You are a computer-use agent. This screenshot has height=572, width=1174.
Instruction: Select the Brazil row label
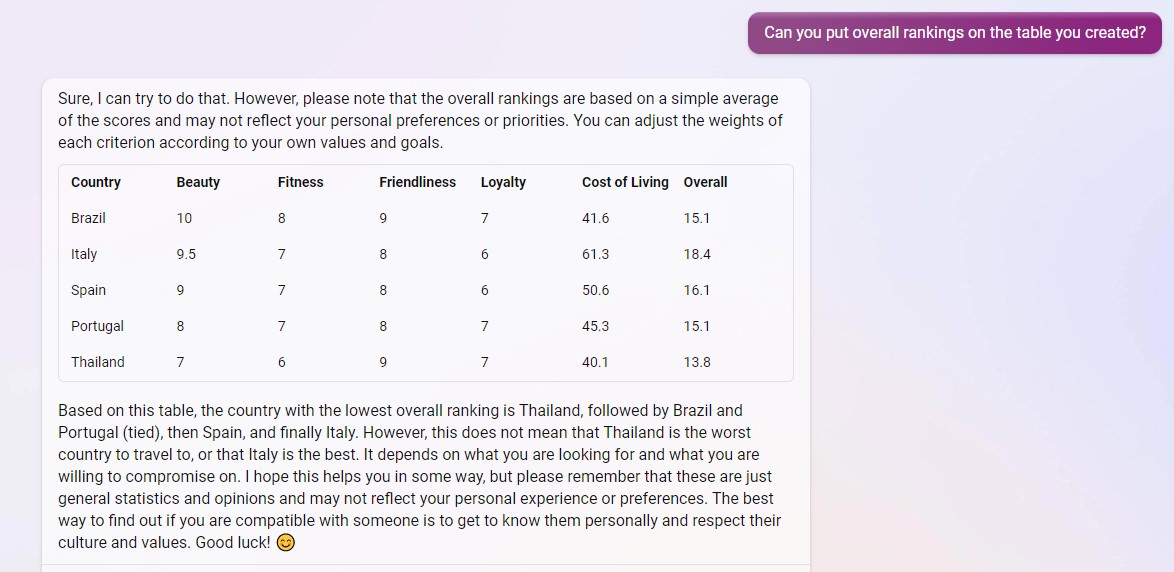pyautogui.click(x=88, y=218)
